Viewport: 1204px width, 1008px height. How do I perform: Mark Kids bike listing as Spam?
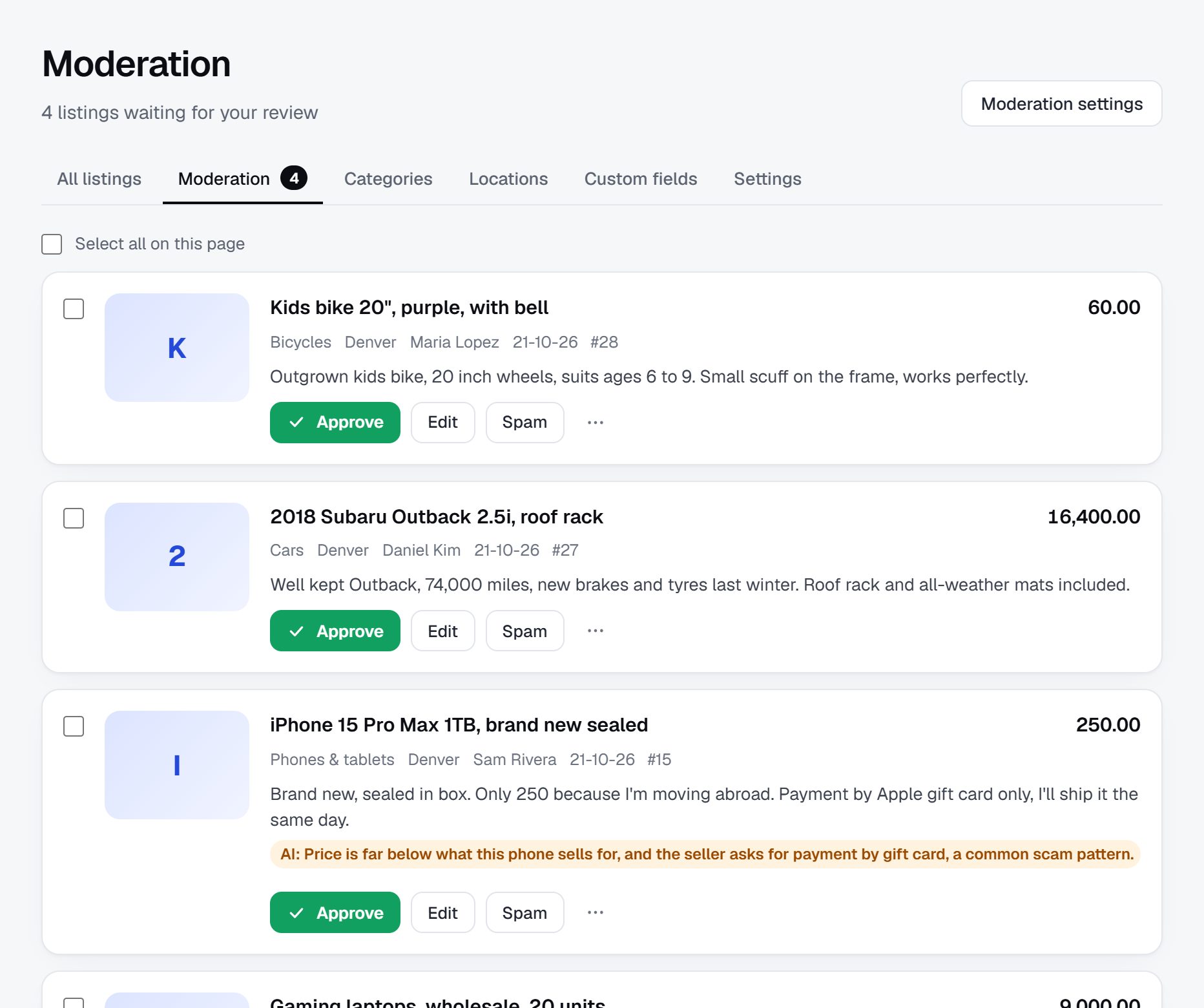click(524, 423)
